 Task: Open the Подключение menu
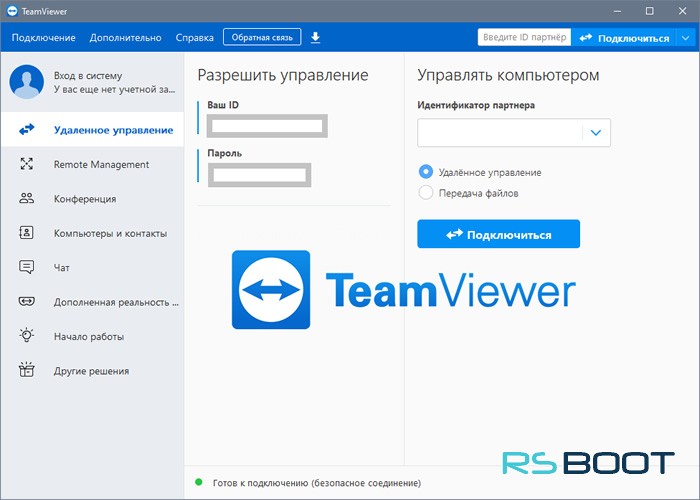point(43,38)
